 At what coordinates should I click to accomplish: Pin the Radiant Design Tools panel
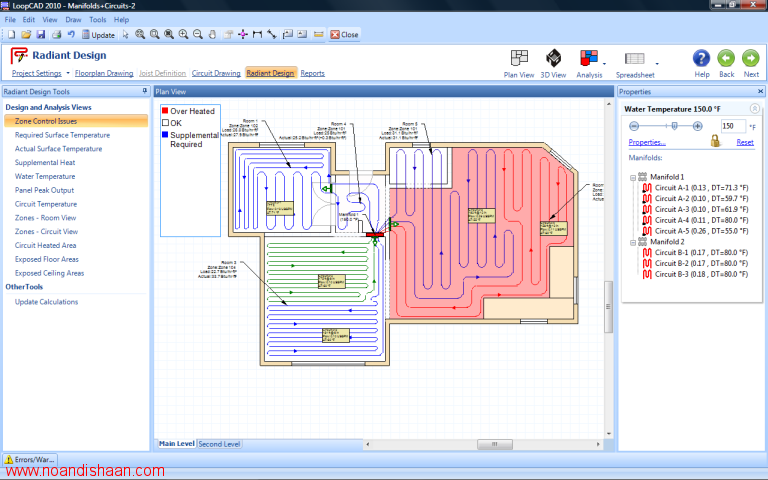144,91
